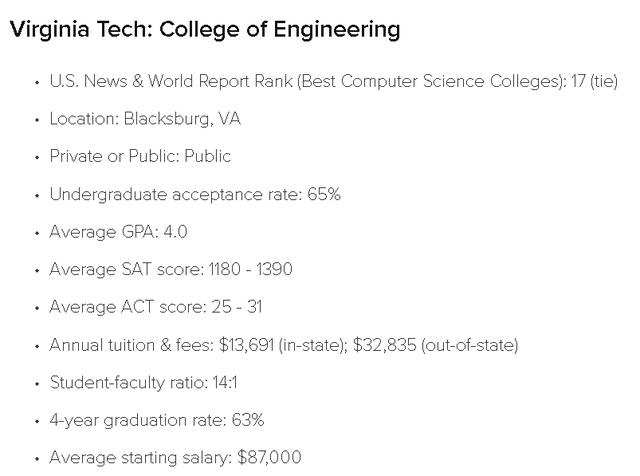Click the Virginia Tech: College of Engineering heading

pos(205,31)
